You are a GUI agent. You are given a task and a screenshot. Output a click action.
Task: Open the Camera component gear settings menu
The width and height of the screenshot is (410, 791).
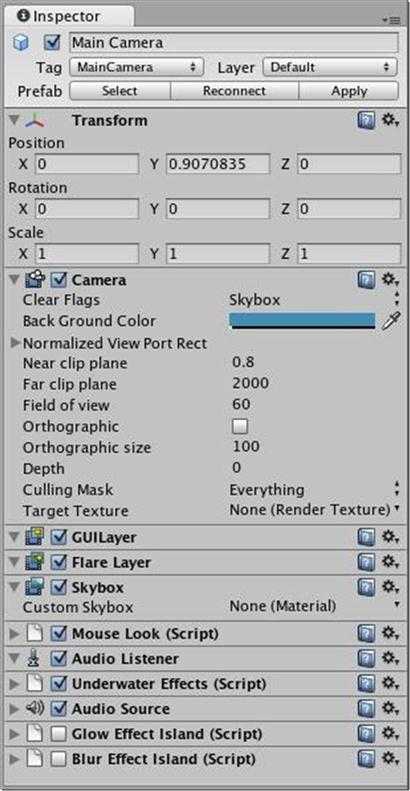coord(390,279)
